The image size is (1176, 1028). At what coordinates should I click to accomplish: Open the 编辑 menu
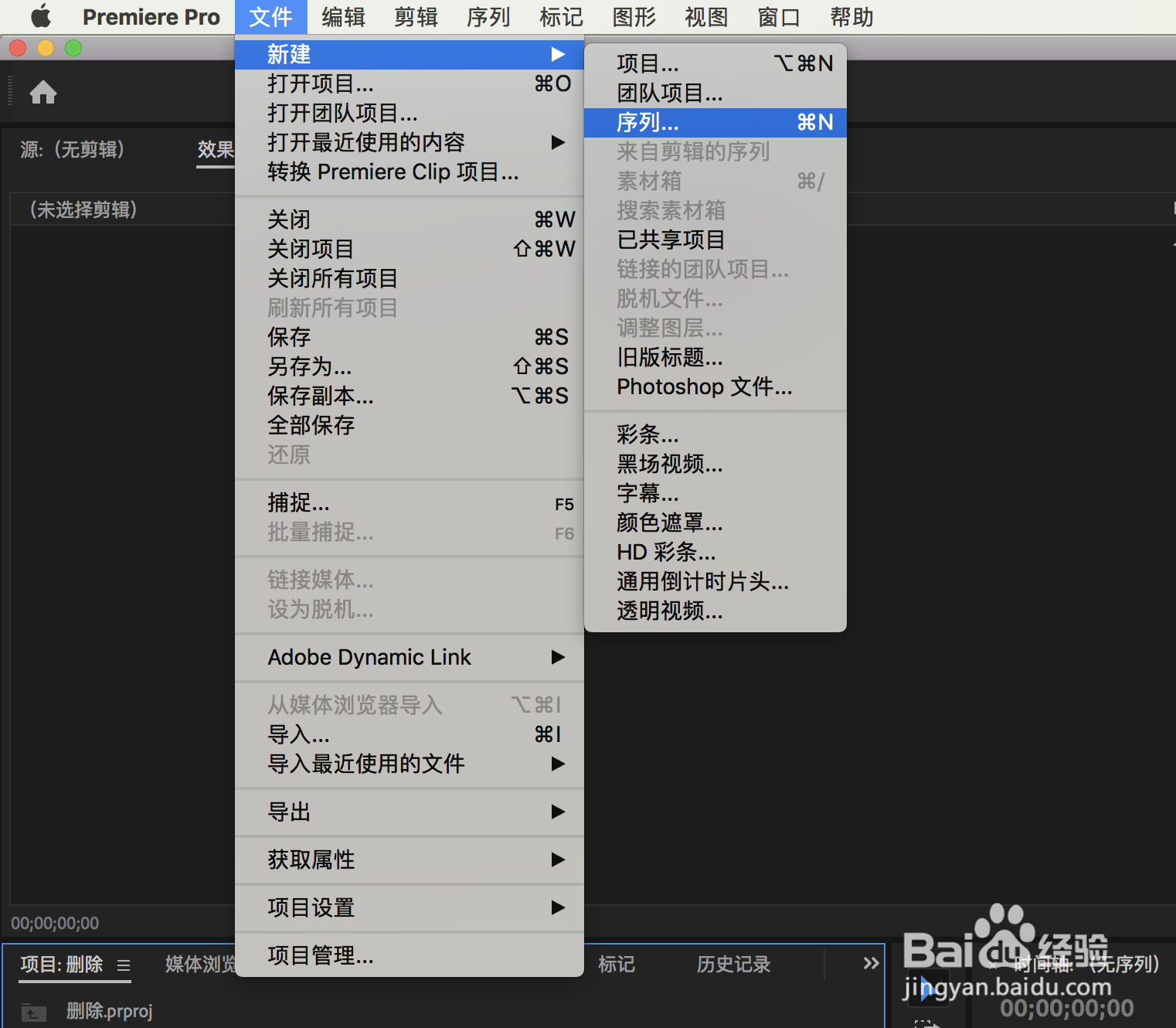[343, 17]
